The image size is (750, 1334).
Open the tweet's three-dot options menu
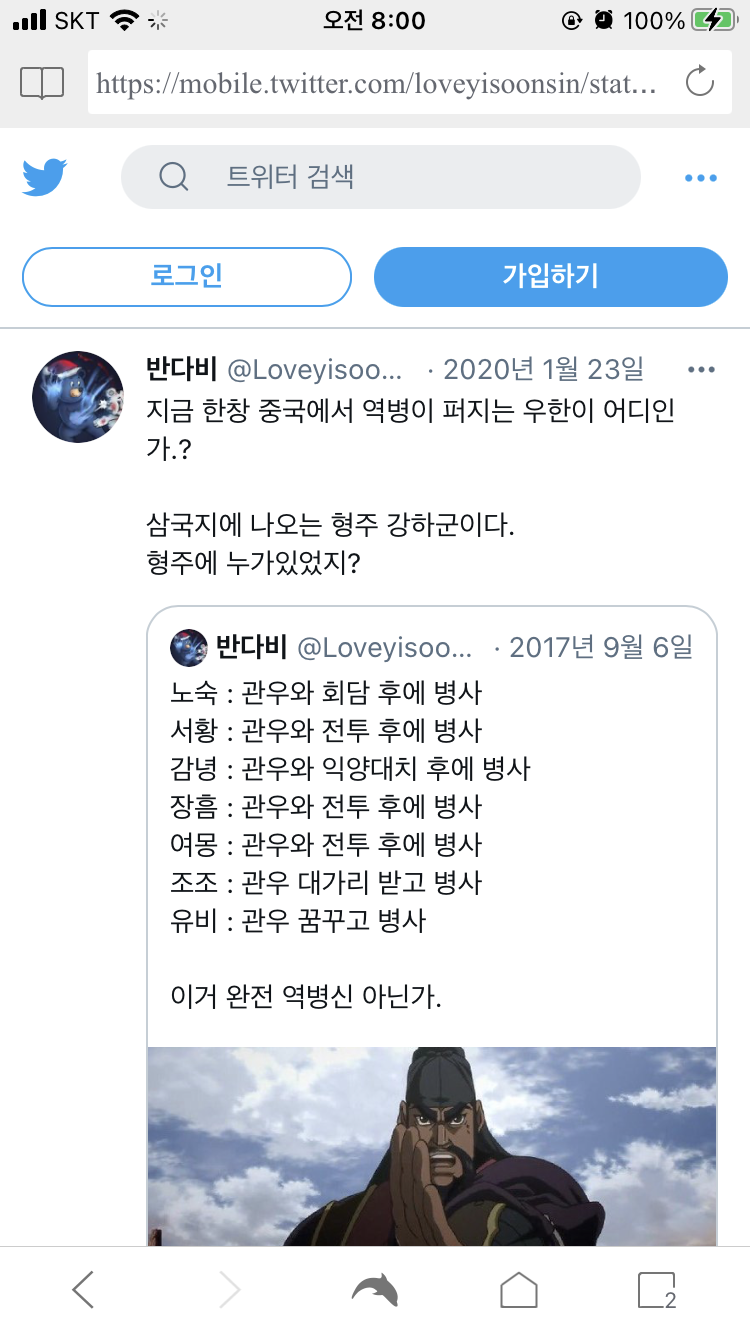pyautogui.click(x=702, y=370)
